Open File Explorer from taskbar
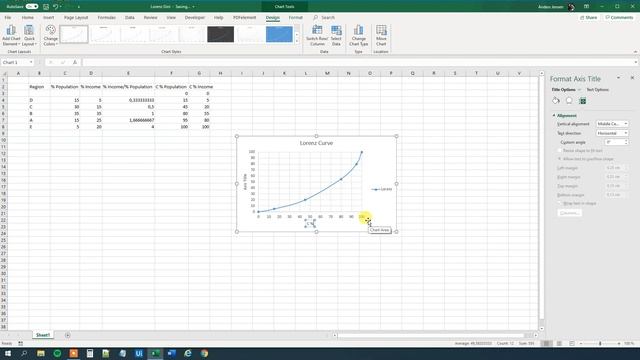 41,353
